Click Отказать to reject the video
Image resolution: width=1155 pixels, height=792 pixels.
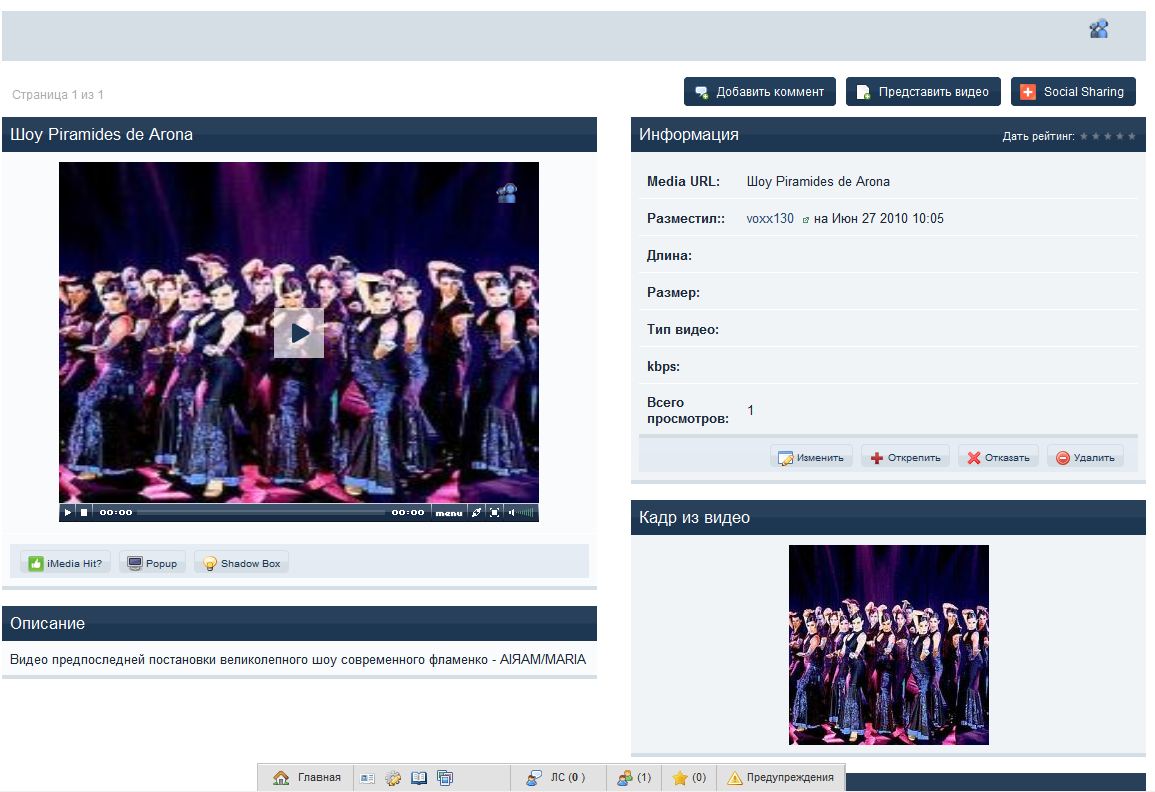(x=998, y=458)
